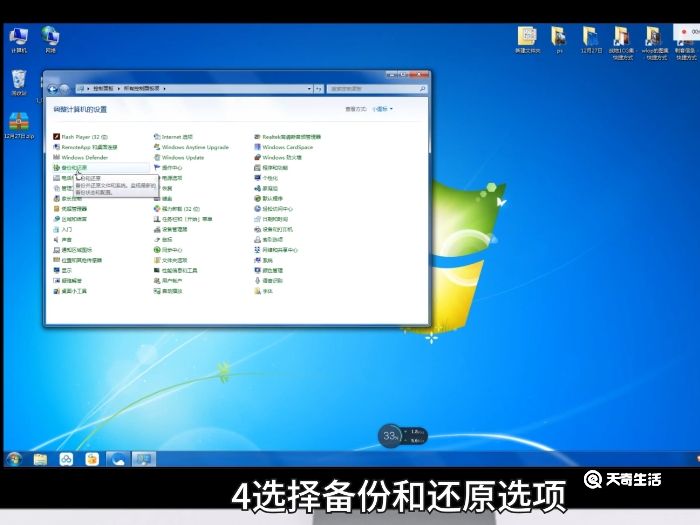Click 控制面板 breadcrumb in address bar
The height and width of the screenshot is (525, 700).
104,89
